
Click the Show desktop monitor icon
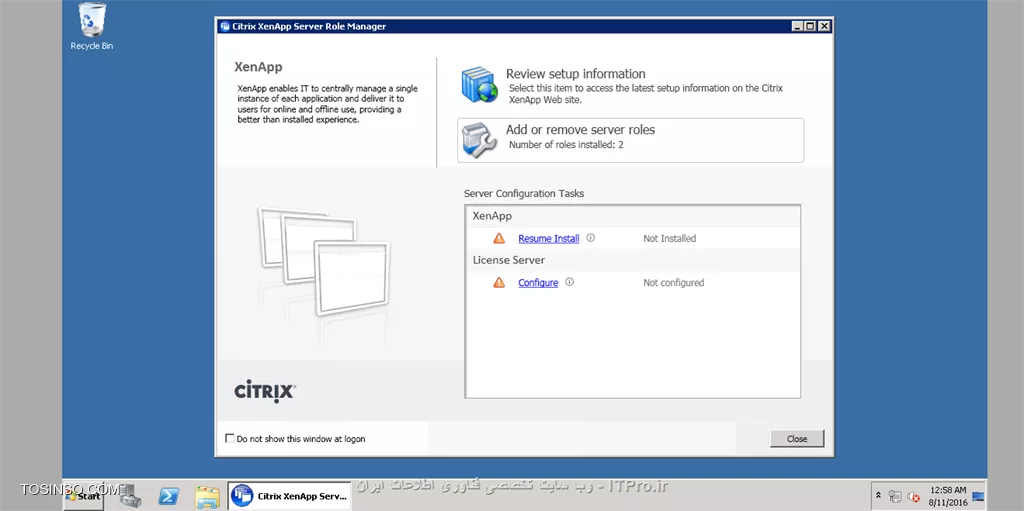tap(978, 496)
